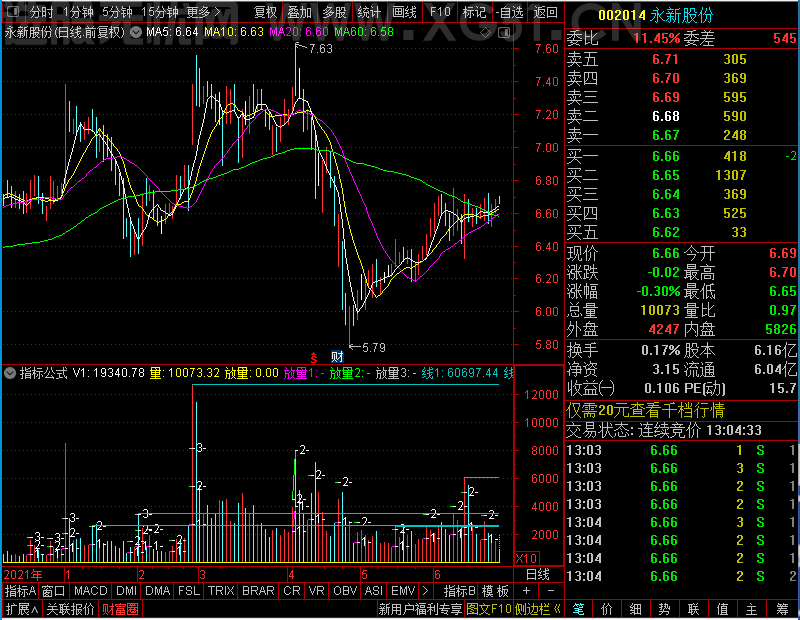Open the 日线 period selector

click(538, 575)
